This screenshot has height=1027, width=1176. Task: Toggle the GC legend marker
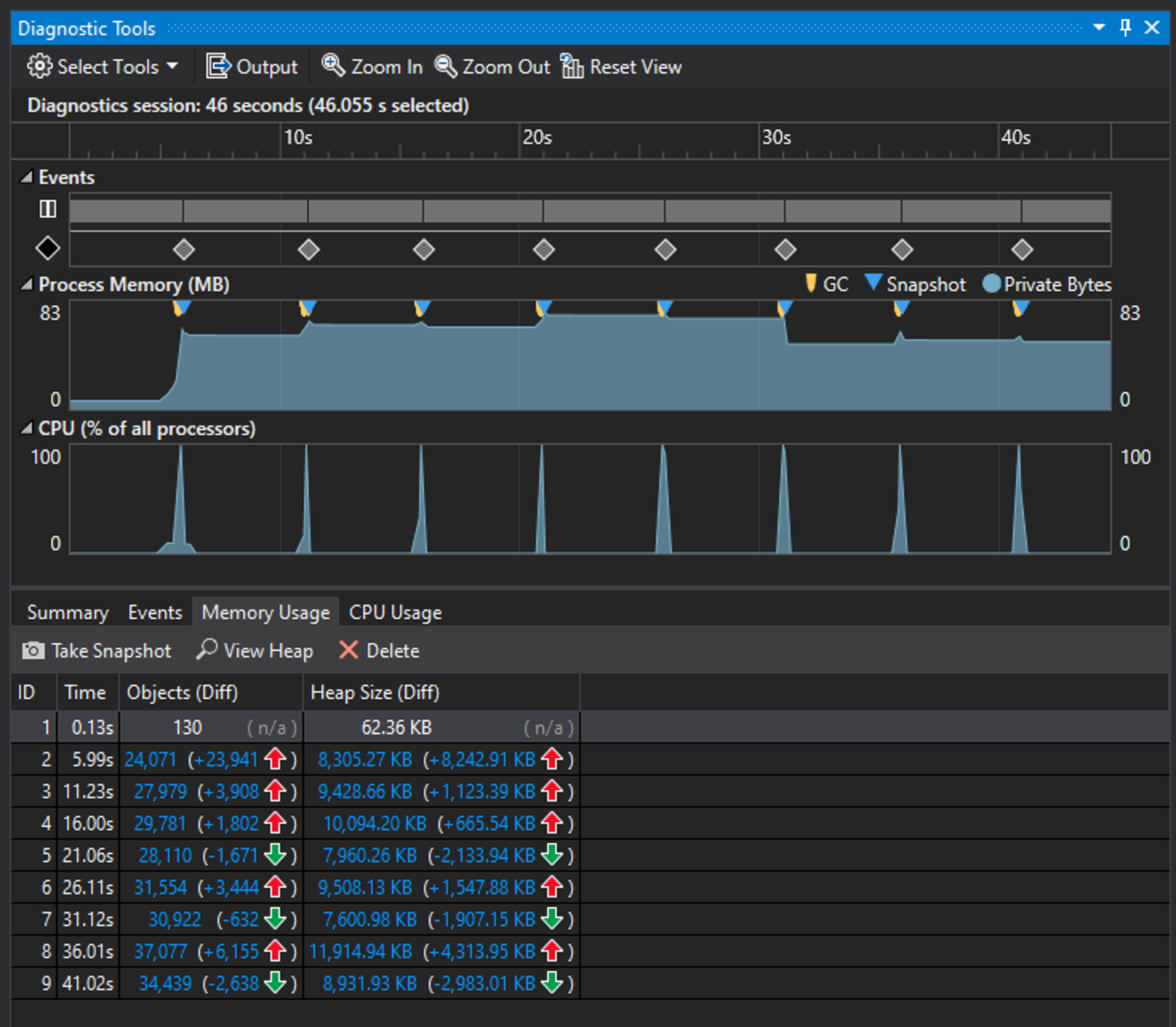(x=810, y=284)
